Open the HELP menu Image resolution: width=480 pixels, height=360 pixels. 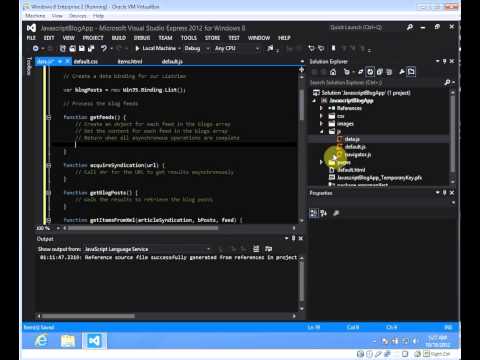click(x=284, y=38)
